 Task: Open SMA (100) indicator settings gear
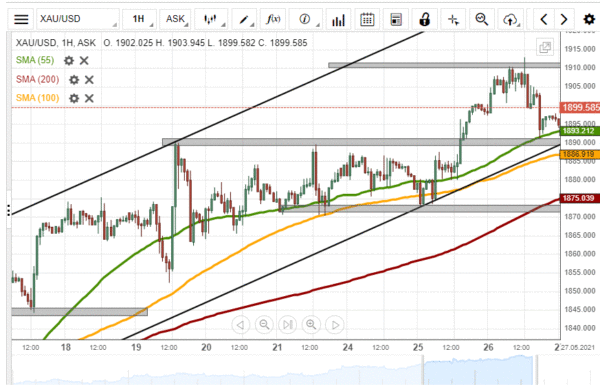click(x=74, y=98)
